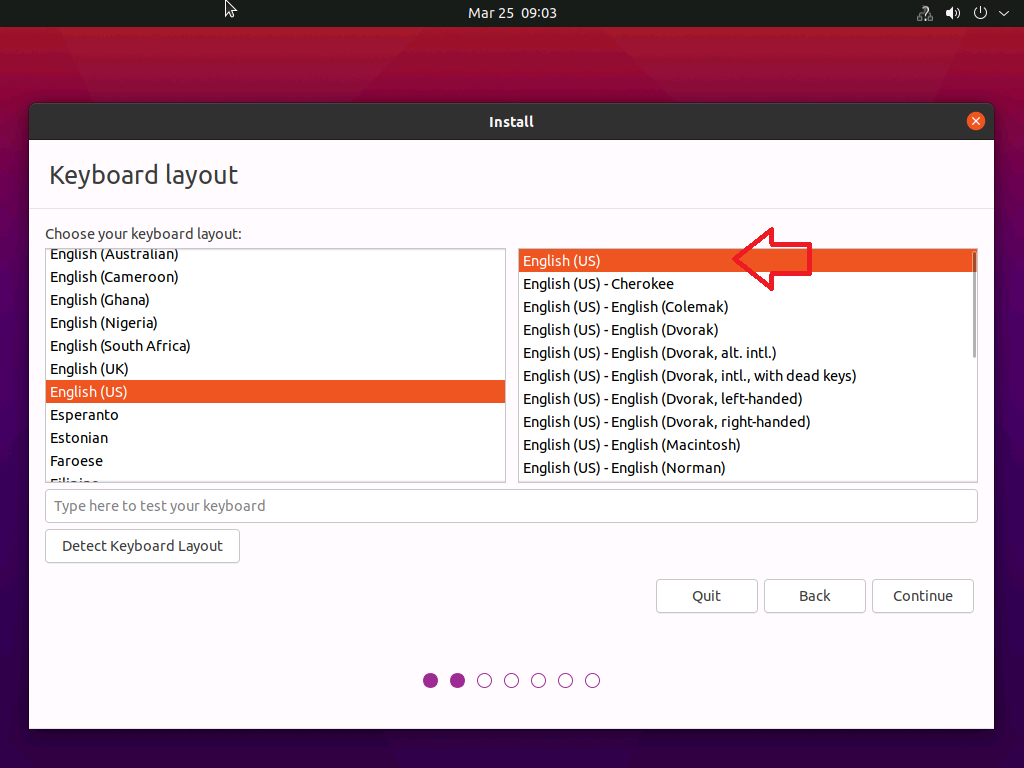Click the keyboard test input field
The image size is (1024, 768).
click(x=510, y=506)
